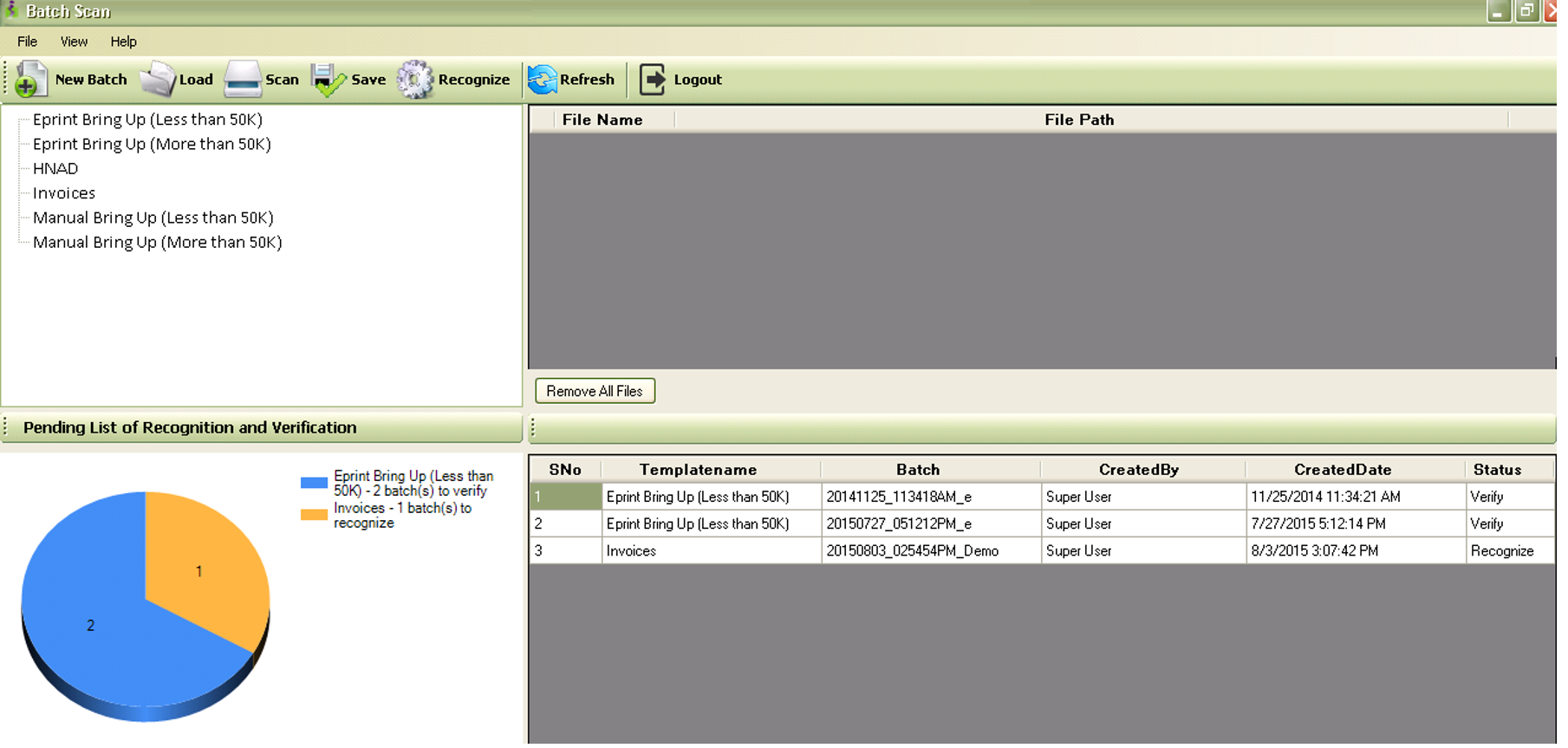Viewport: 1568px width, 748px height.
Task: Click legend text Invoices - 1 batch(s) to recognize
Action: point(403,516)
